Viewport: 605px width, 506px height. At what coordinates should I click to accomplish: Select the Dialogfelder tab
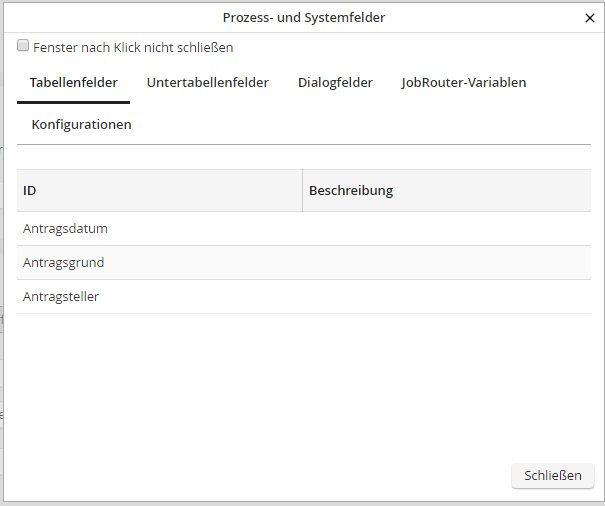pyautogui.click(x=335, y=83)
